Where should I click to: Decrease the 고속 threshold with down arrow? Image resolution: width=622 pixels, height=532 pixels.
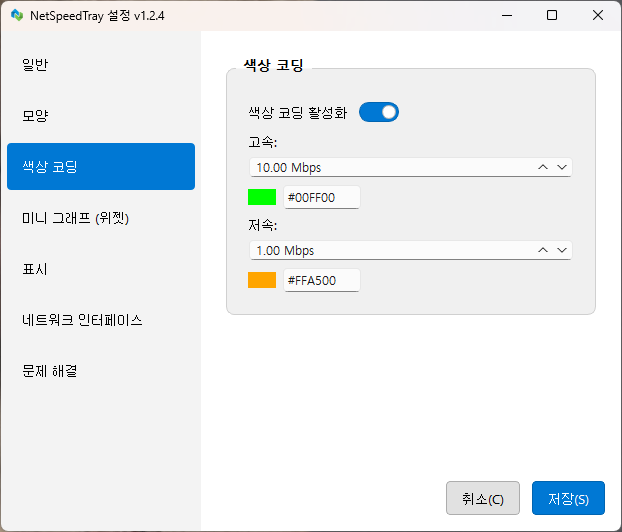[x=562, y=167]
